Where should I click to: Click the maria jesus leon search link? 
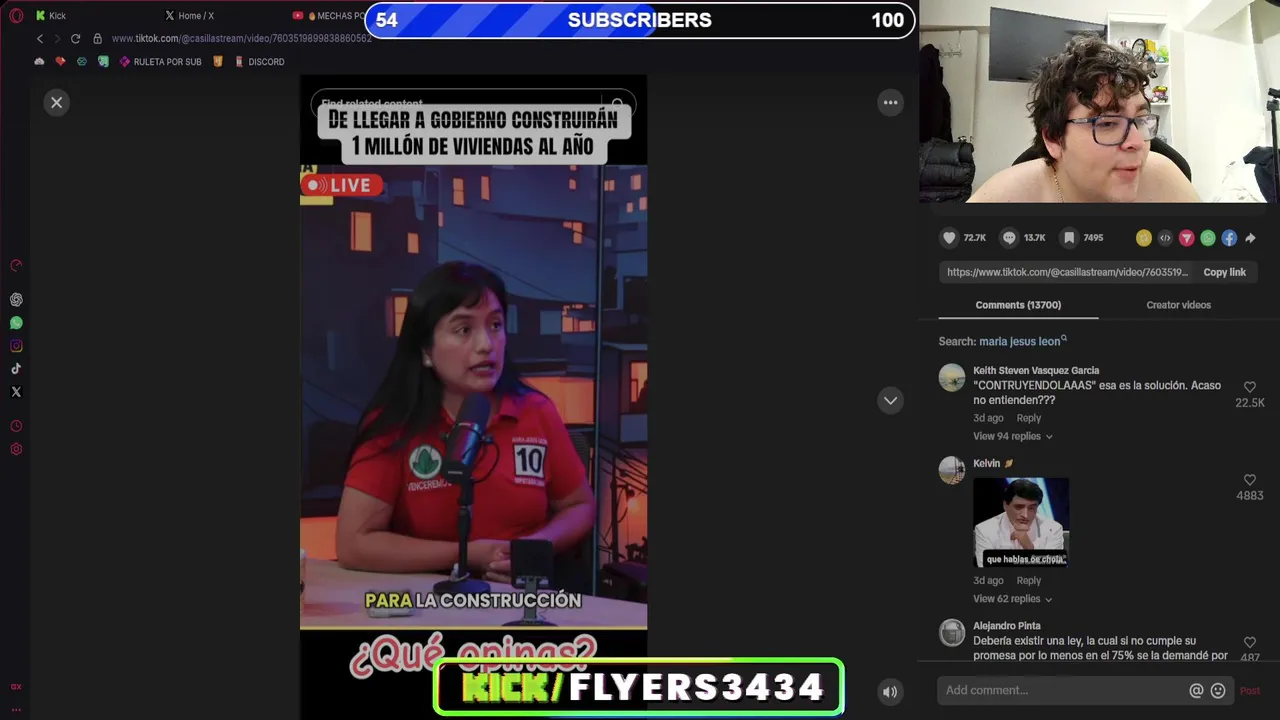(1022, 341)
